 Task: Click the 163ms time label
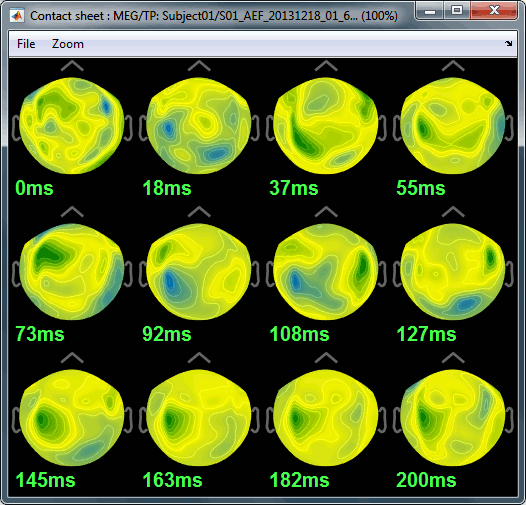[x=172, y=480]
